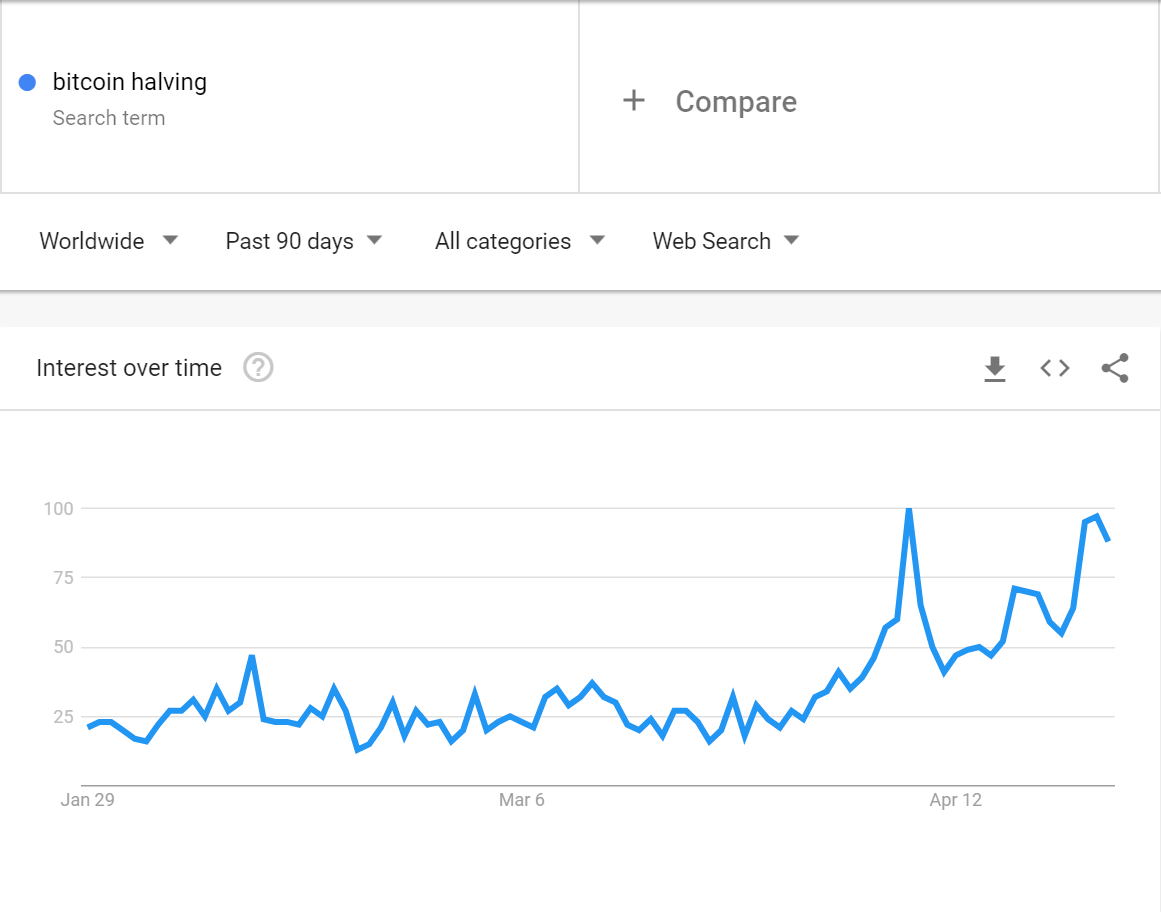Screen dimensions: 1161x912
Task: Share the interest over time chart
Action: [x=1115, y=368]
